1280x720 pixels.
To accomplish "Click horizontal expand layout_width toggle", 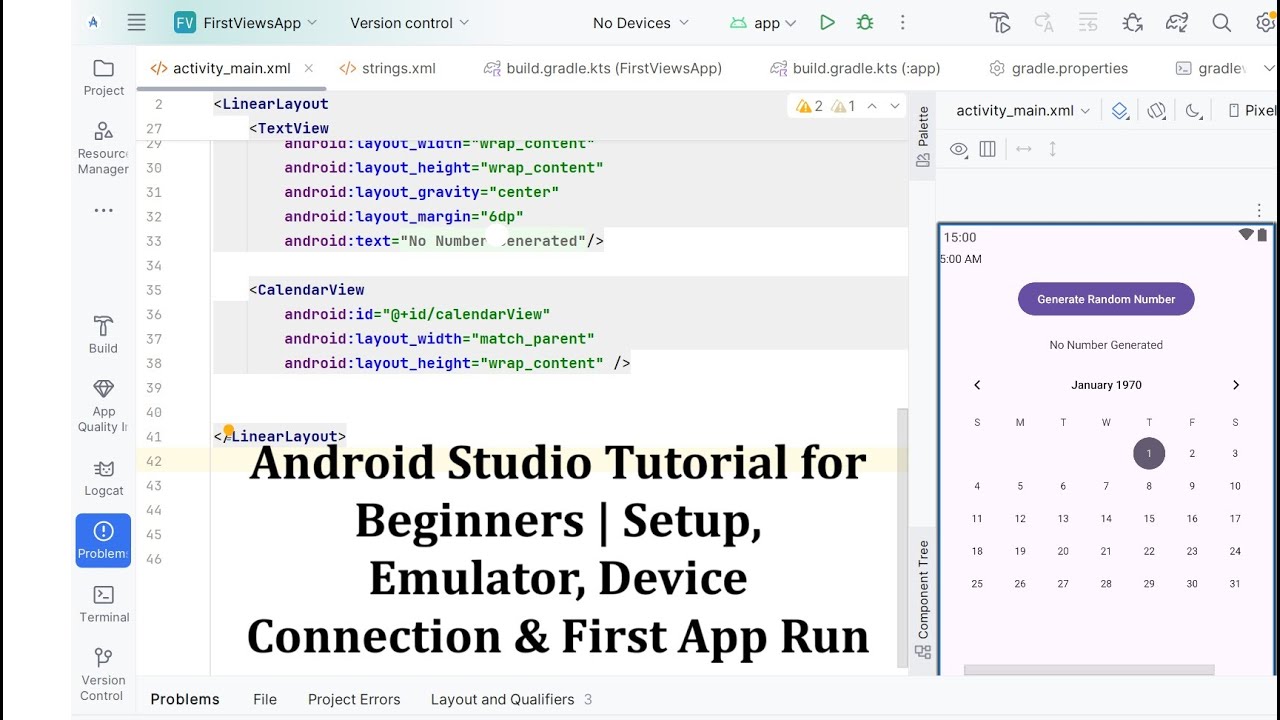I will pyautogui.click(x=1023, y=149).
